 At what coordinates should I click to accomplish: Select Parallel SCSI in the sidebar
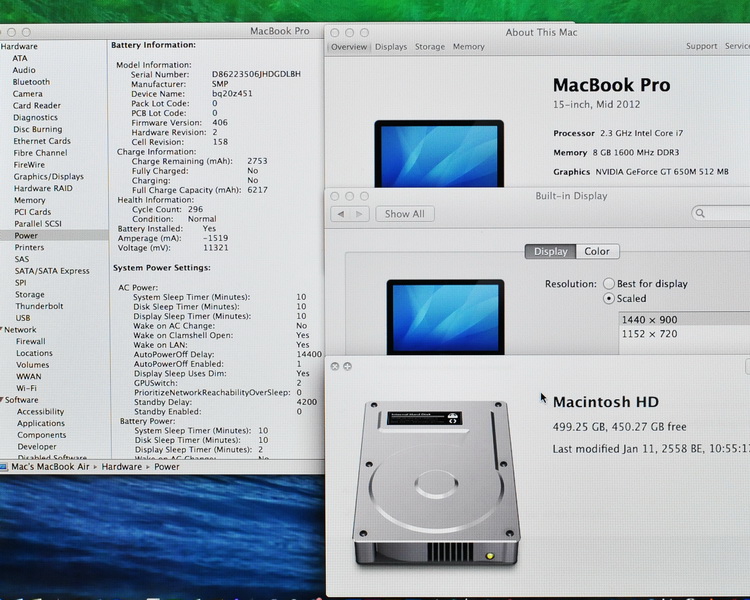tap(38, 224)
